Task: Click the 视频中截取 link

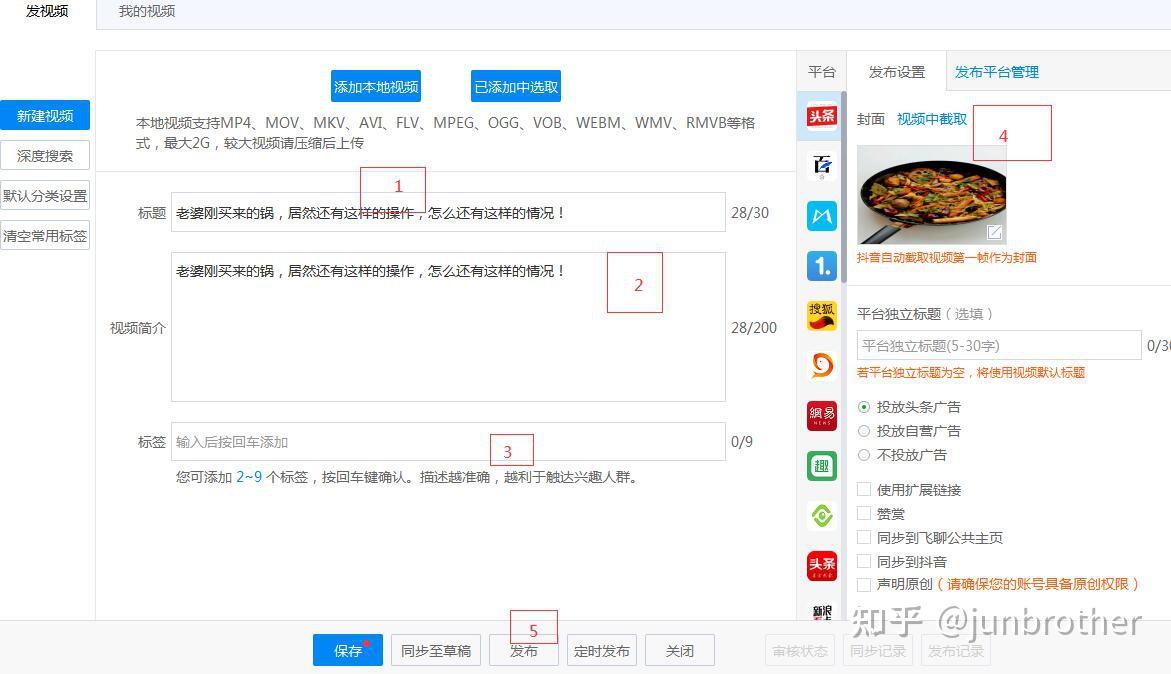Action: coord(931,119)
